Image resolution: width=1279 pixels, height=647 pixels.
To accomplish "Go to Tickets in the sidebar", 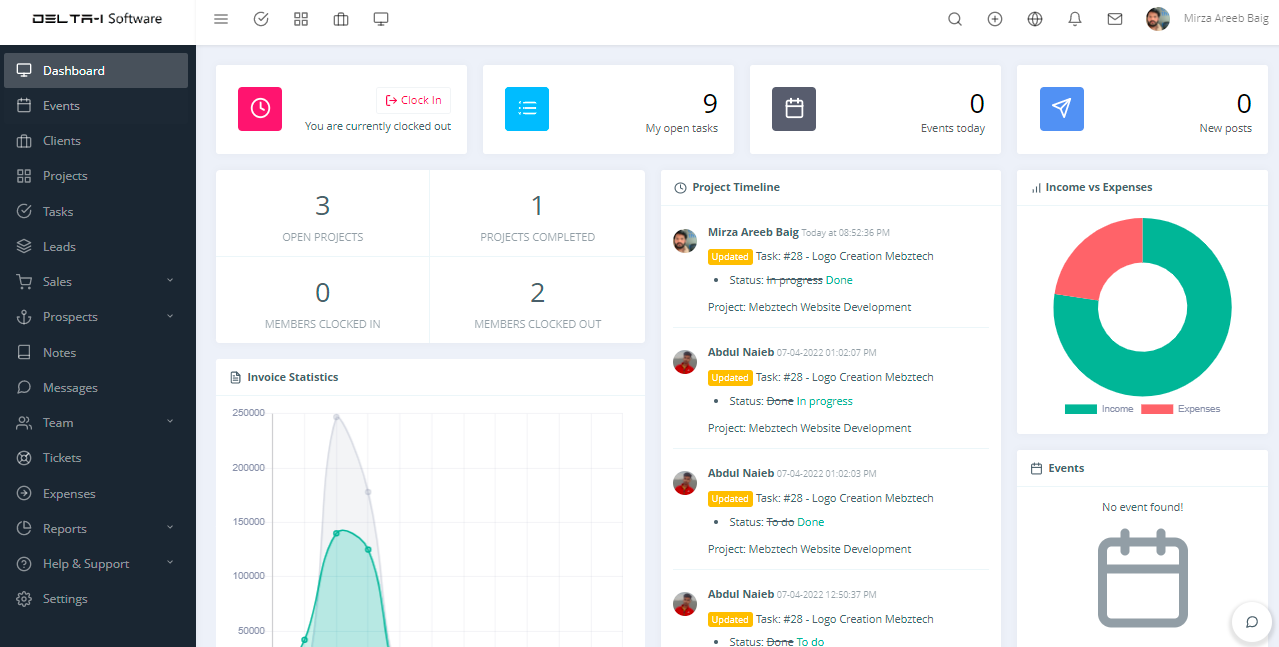I will pos(62,458).
